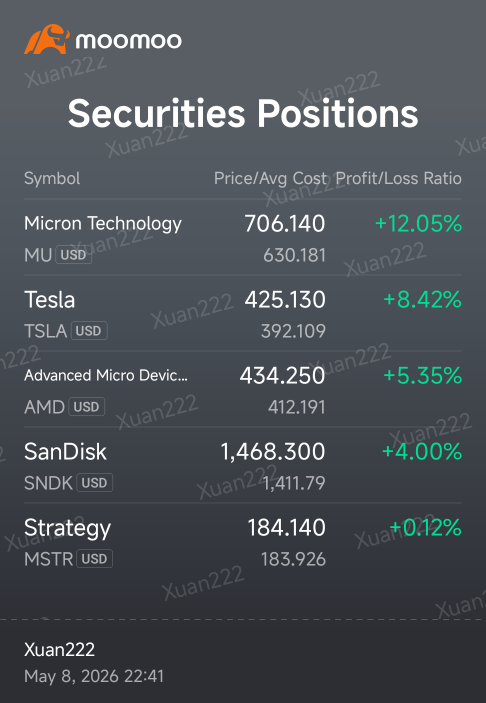Viewport: 486px width, 703px height.
Task: Open the Micron Technology position row
Action: tap(243, 238)
